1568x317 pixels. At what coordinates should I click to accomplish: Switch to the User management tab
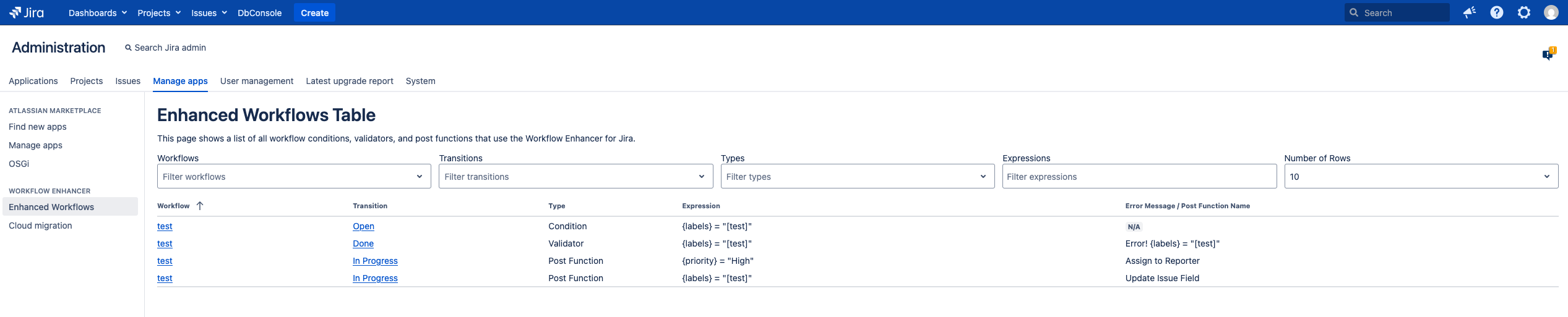(x=256, y=81)
